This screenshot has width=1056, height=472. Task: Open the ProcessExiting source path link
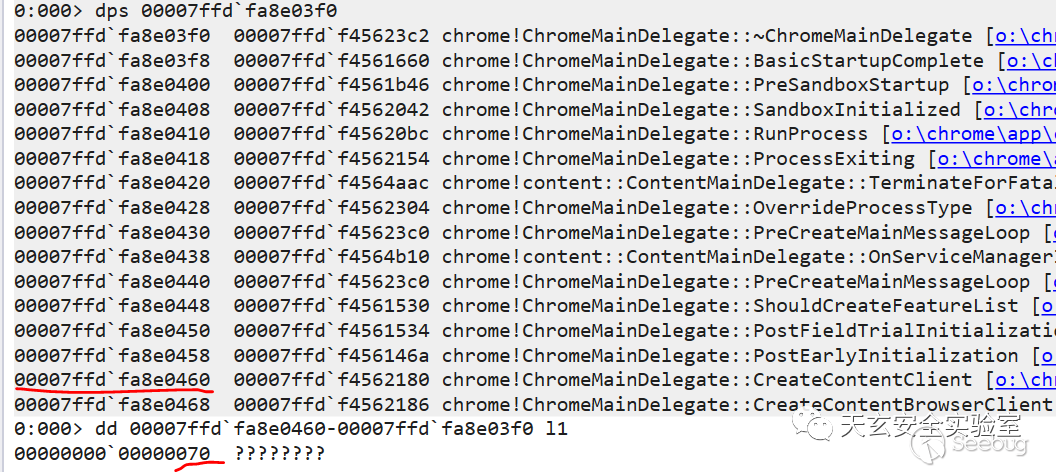point(995,159)
